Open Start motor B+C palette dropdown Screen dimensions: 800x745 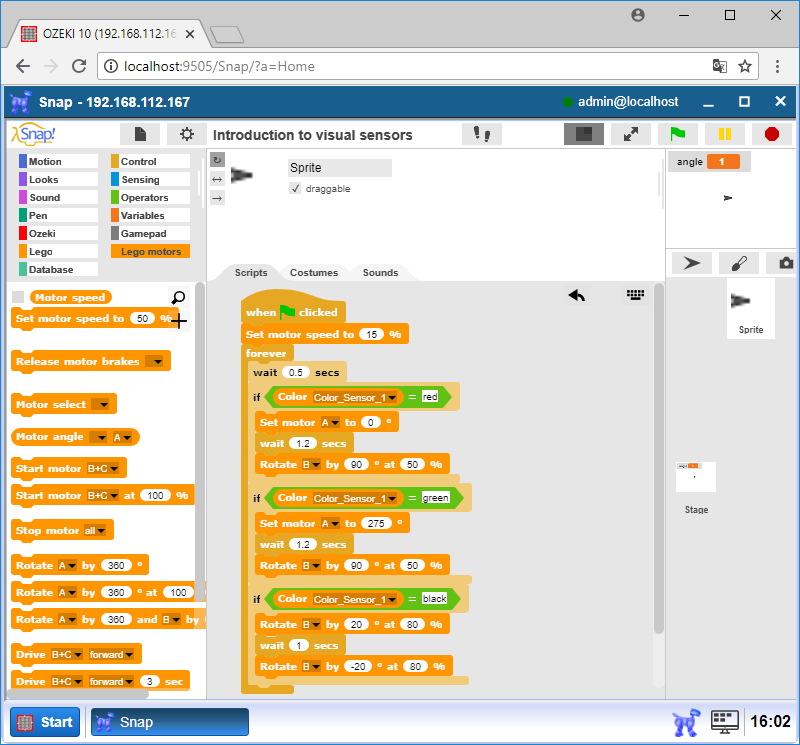click(x=103, y=468)
